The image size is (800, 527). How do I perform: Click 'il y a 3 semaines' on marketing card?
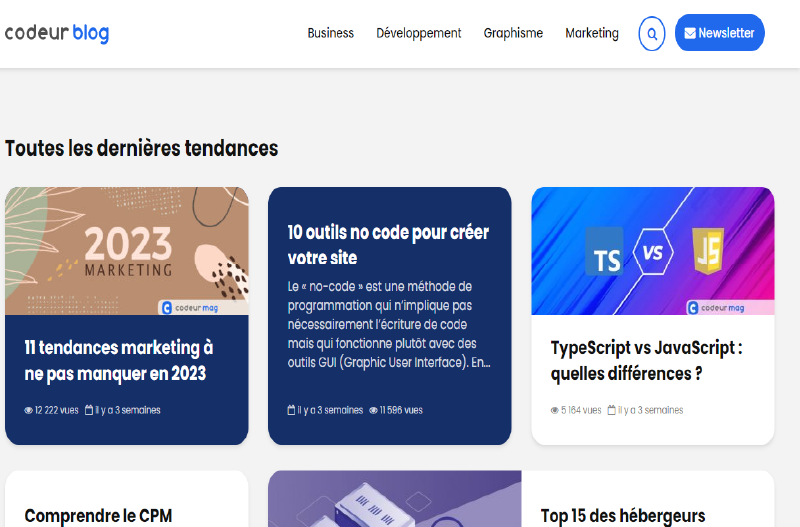(x=128, y=410)
